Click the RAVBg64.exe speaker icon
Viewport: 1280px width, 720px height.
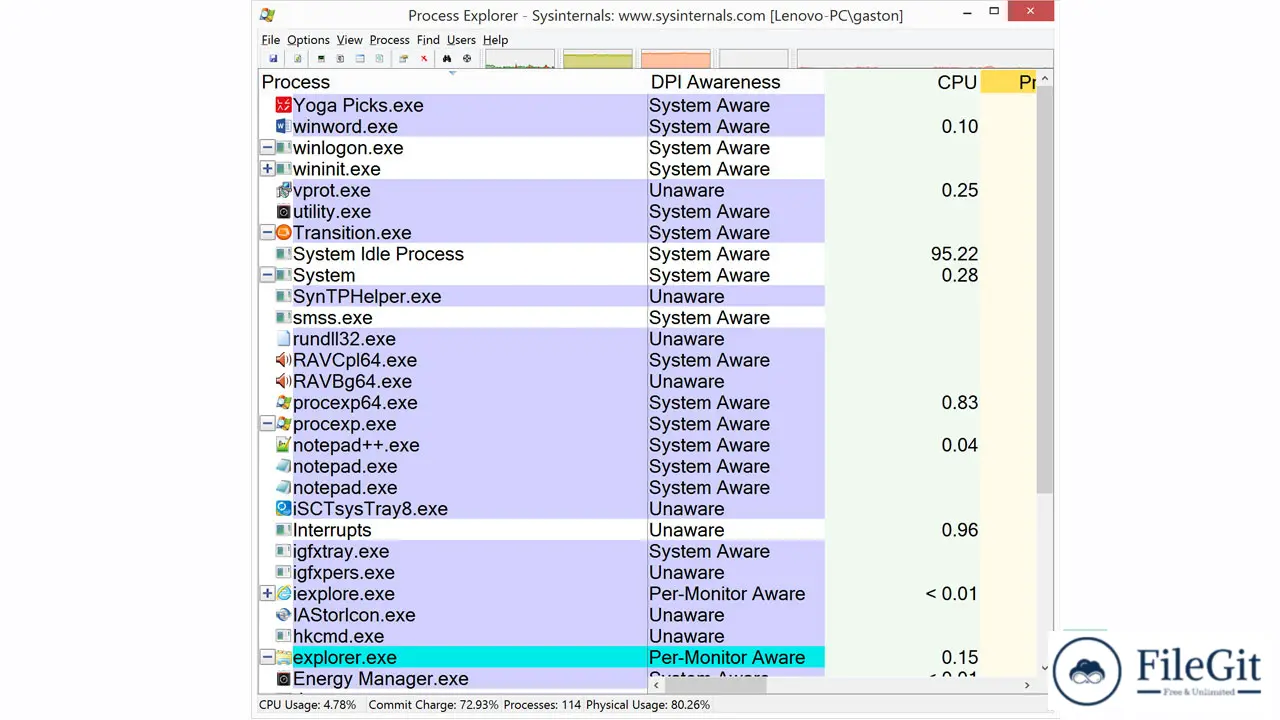(283, 381)
